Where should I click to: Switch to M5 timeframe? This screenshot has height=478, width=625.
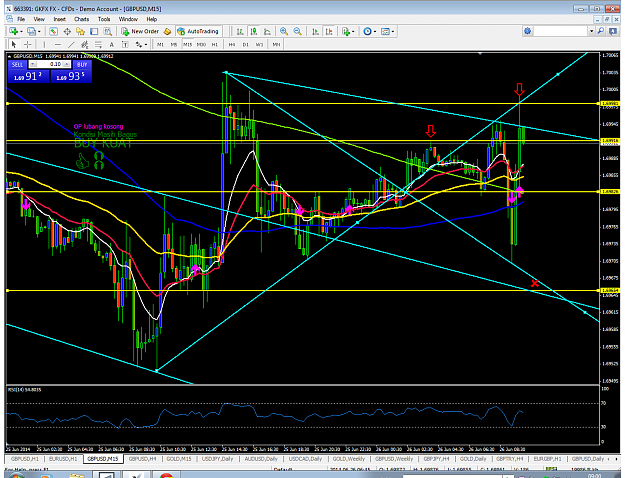[x=174, y=45]
